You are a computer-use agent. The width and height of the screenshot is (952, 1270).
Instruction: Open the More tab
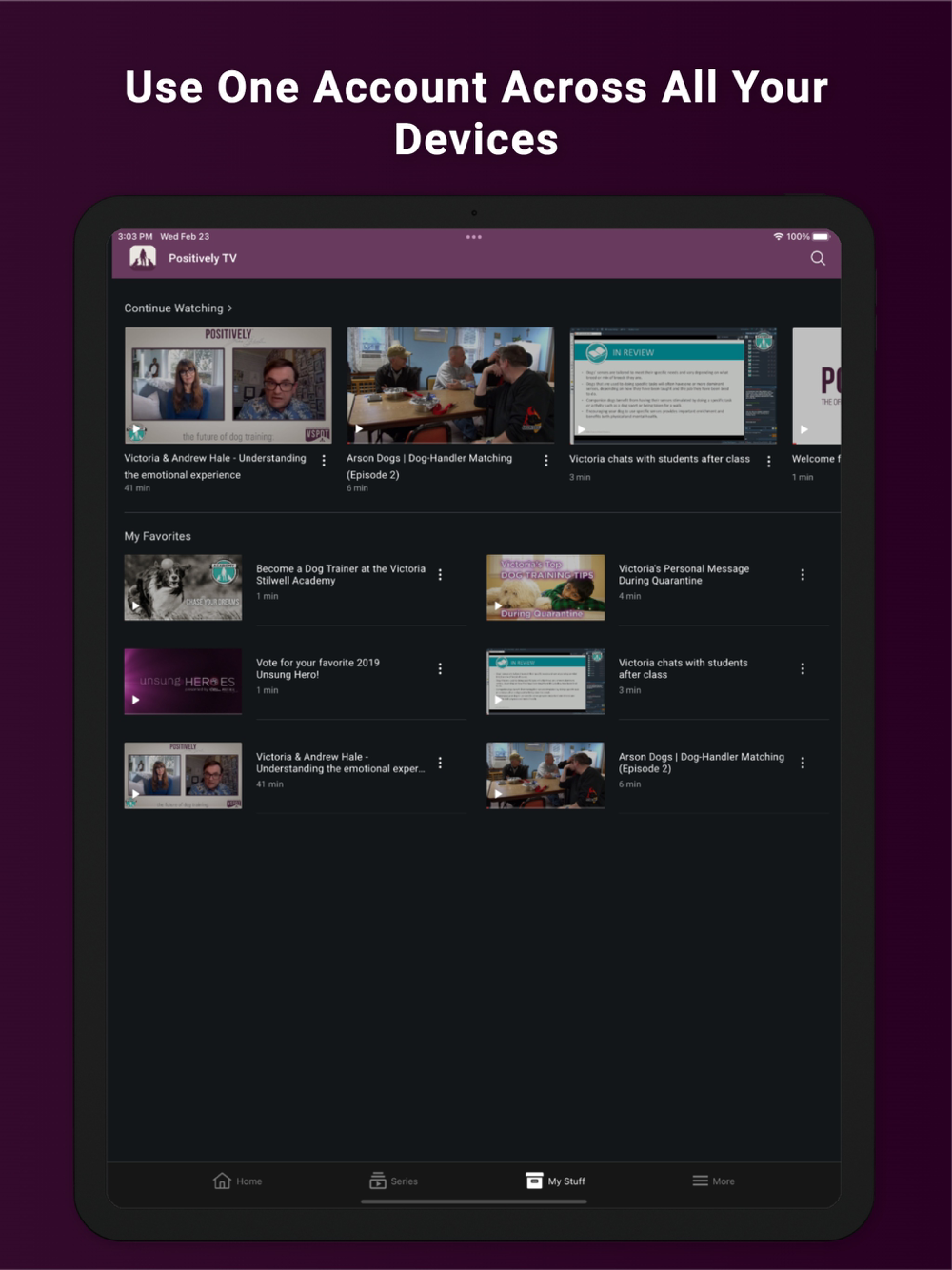tap(713, 1181)
